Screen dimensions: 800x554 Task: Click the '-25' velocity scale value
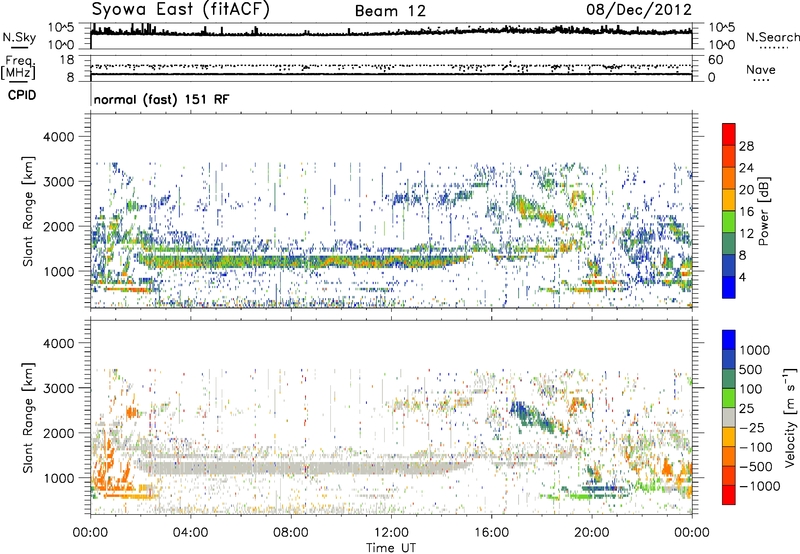[751, 427]
